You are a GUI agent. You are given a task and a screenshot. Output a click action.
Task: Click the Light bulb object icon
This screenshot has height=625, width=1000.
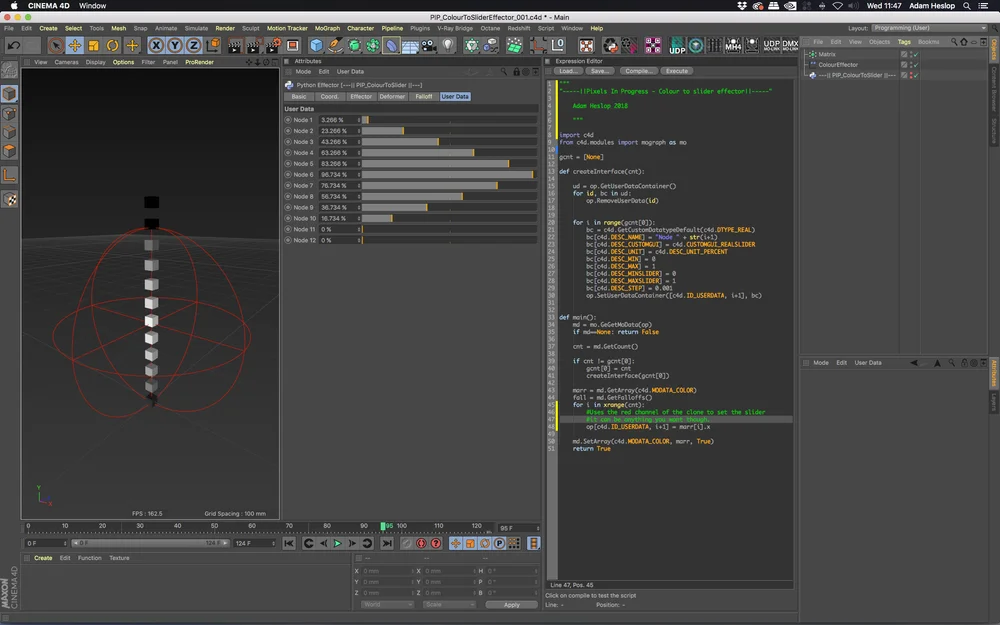[x=448, y=46]
